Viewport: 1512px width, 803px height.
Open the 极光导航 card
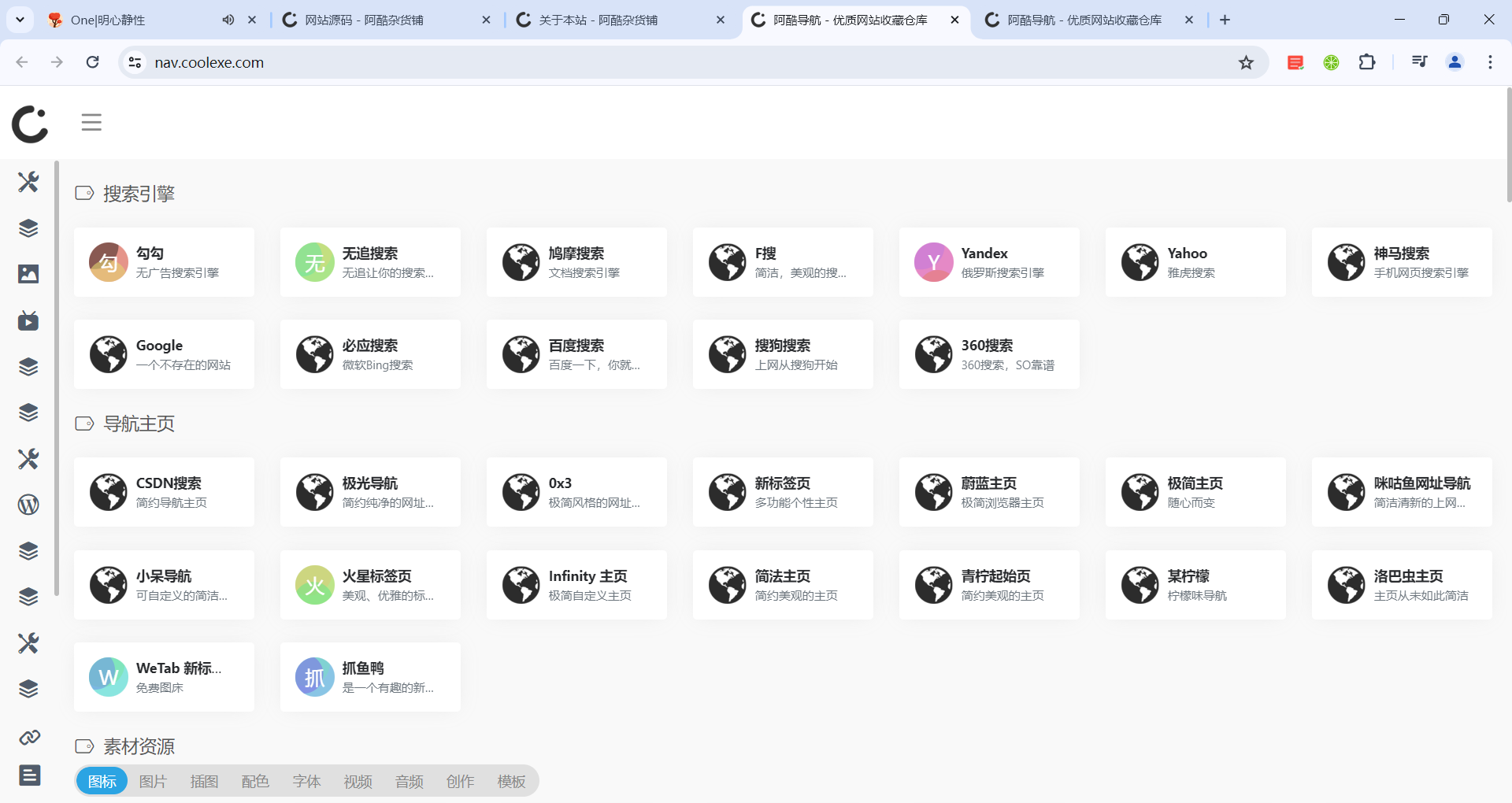370,492
